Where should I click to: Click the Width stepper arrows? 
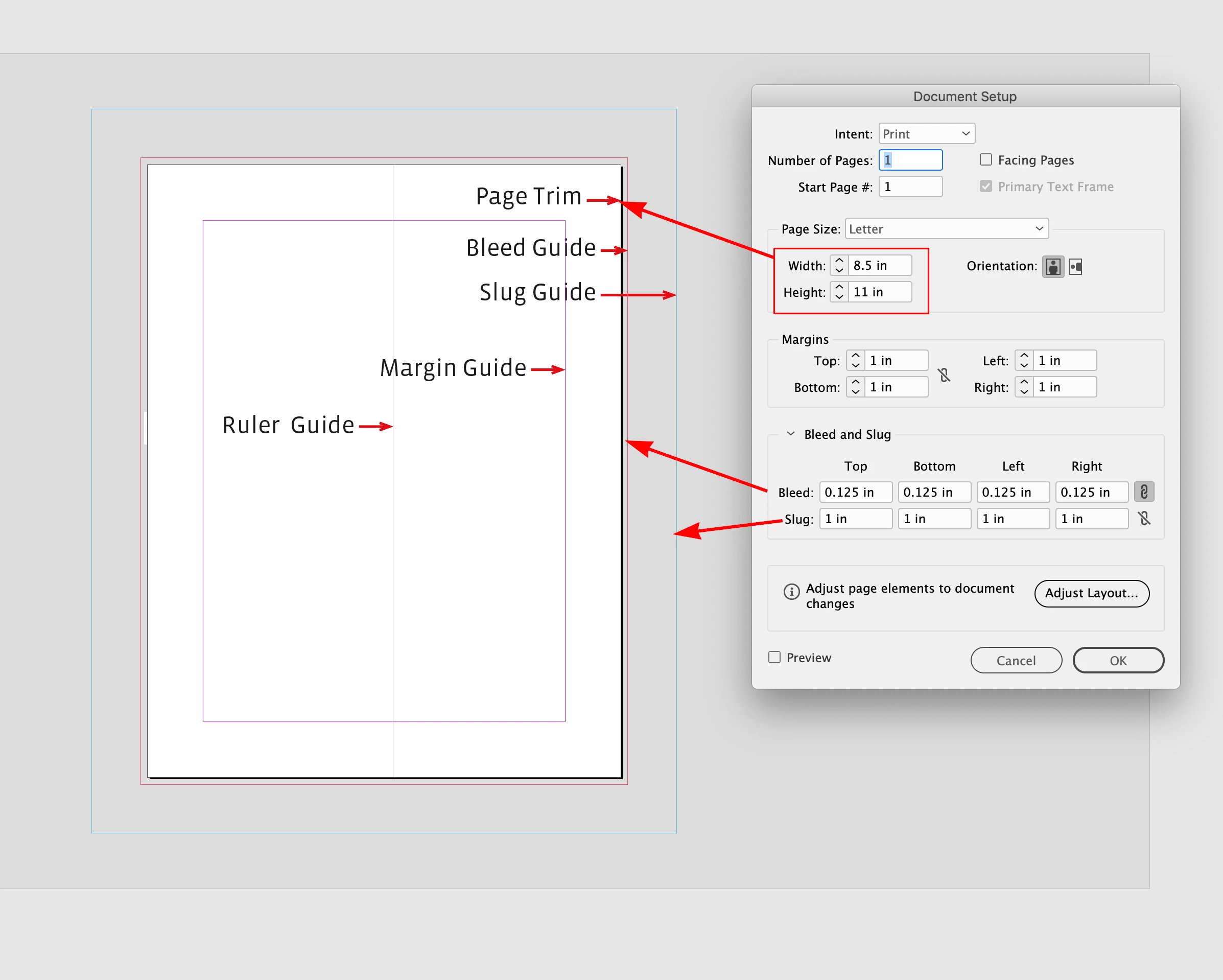(x=839, y=266)
